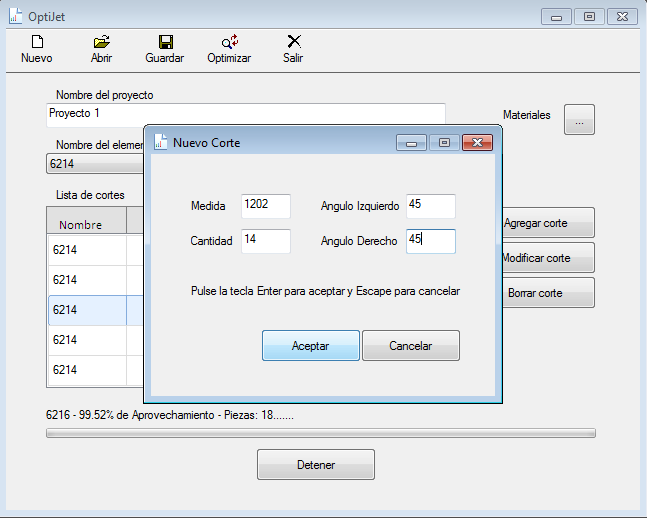Image resolution: width=647 pixels, height=518 pixels.
Task: Click the Medida input field
Action: 266,206
